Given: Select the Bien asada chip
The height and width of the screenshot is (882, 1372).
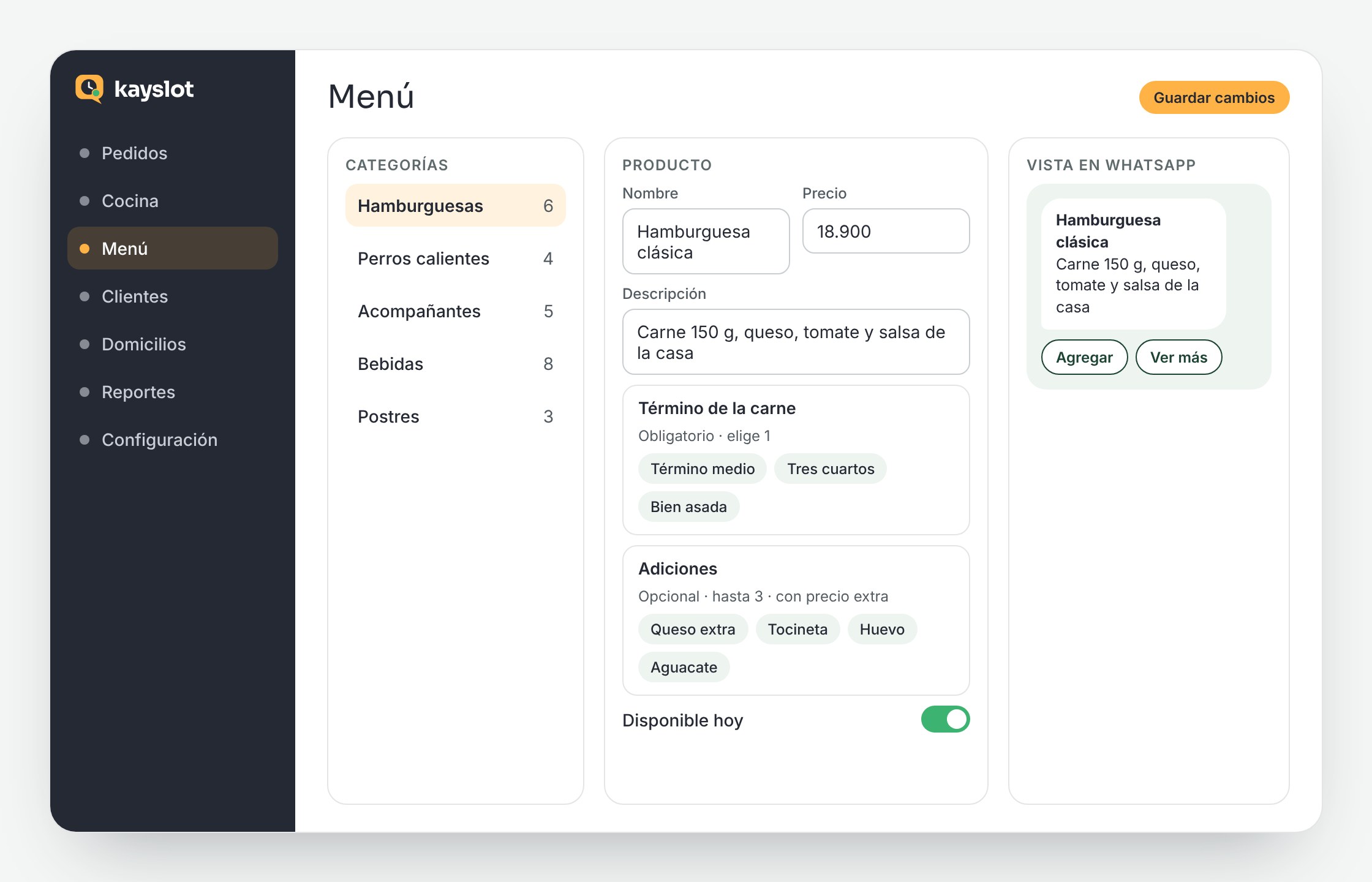Looking at the screenshot, I should tap(688, 507).
